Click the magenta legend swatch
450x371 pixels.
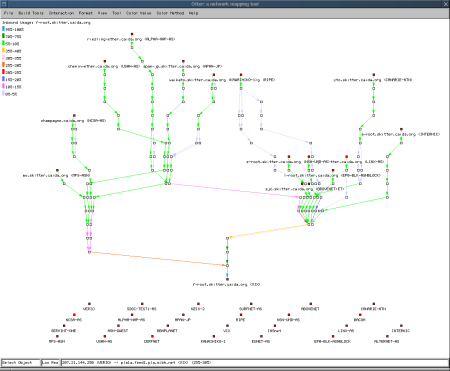tap(4, 86)
